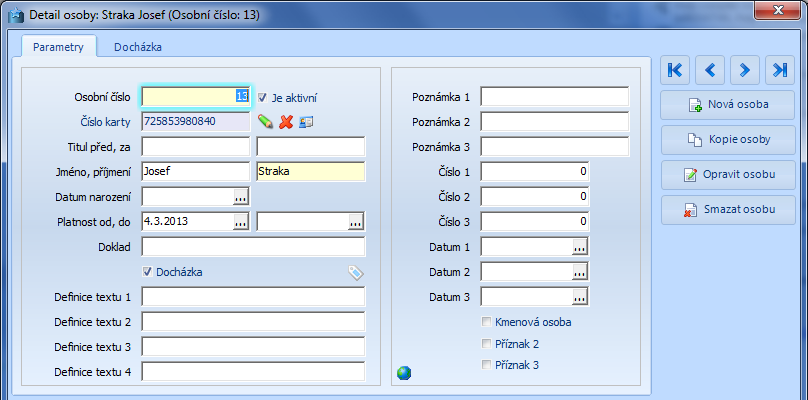Go to the first person record
Viewport: 808px width, 400px height.
[x=675, y=70]
